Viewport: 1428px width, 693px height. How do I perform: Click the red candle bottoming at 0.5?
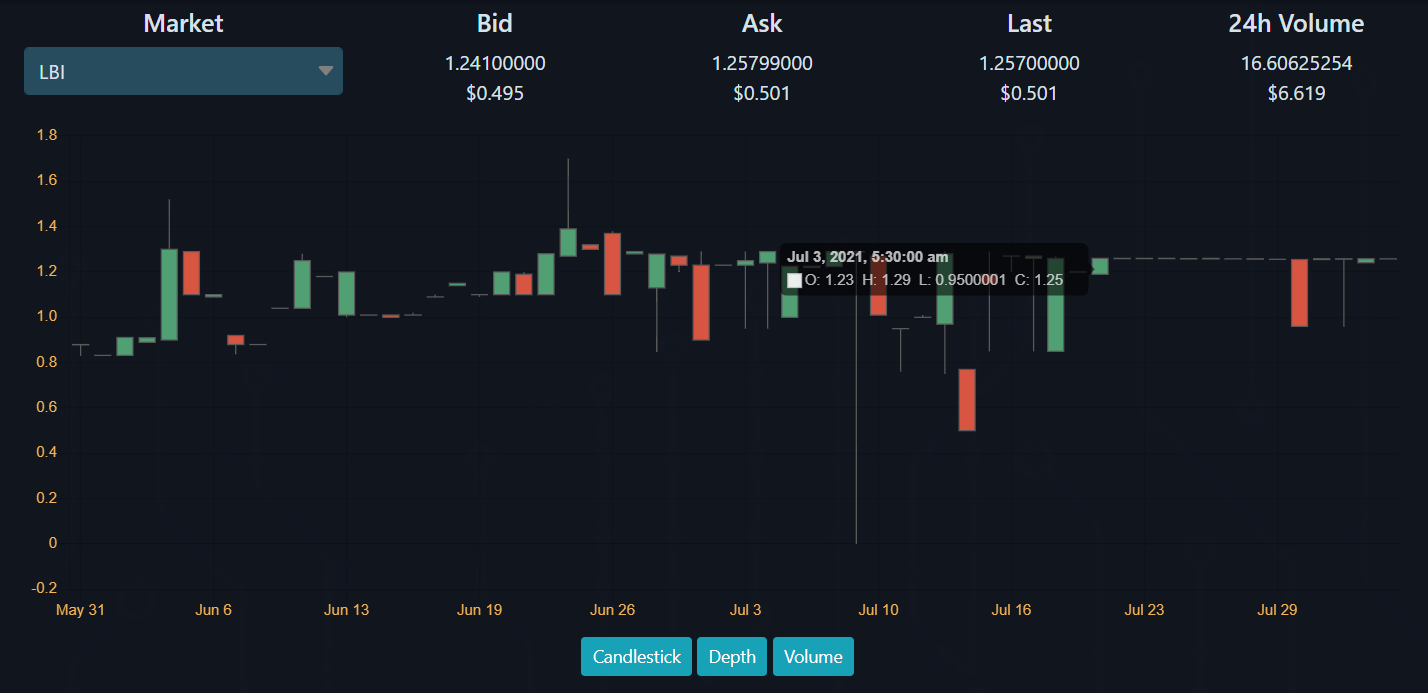pyautogui.click(x=967, y=400)
